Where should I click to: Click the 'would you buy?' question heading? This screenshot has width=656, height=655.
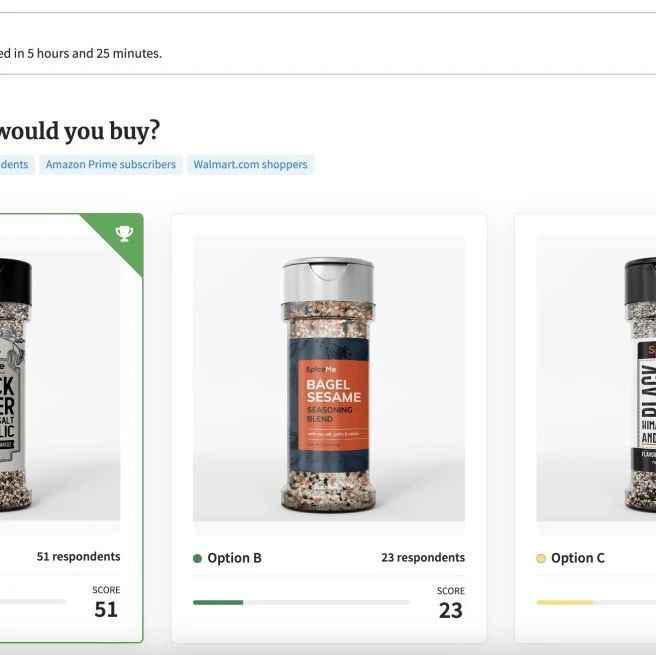click(x=79, y=131)
